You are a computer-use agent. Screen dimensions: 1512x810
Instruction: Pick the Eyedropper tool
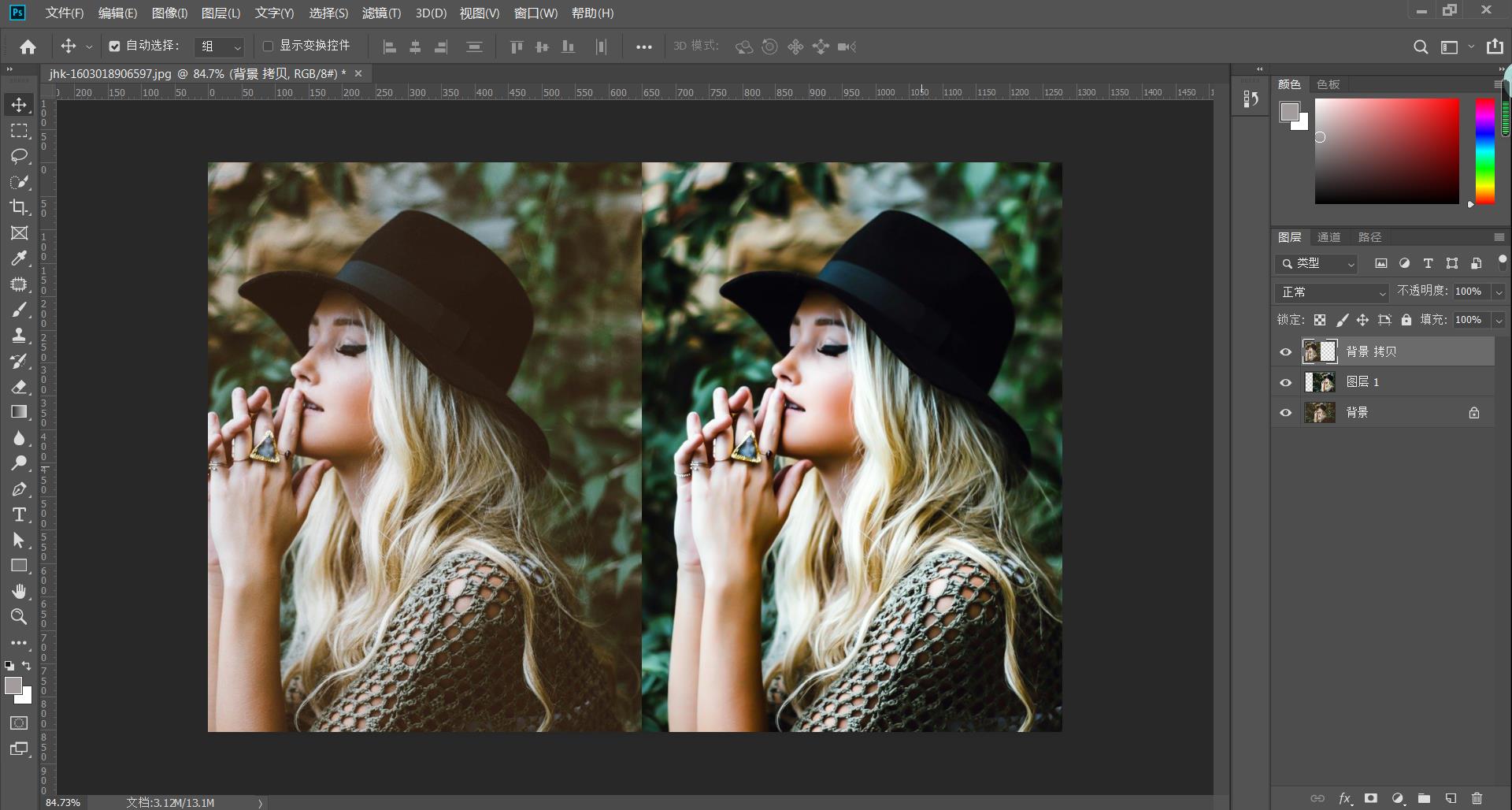[x=19, y=258]
